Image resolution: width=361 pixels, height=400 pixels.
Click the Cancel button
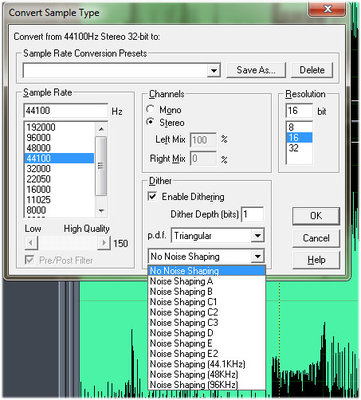[x=316, y=238]
